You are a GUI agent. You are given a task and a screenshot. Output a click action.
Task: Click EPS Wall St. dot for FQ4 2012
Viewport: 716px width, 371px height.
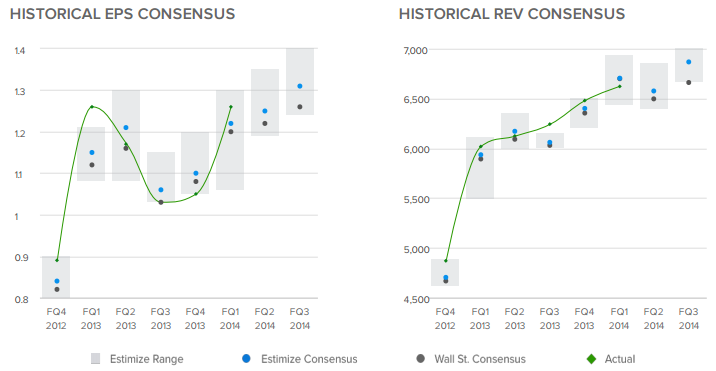click(x=57, y=289)
